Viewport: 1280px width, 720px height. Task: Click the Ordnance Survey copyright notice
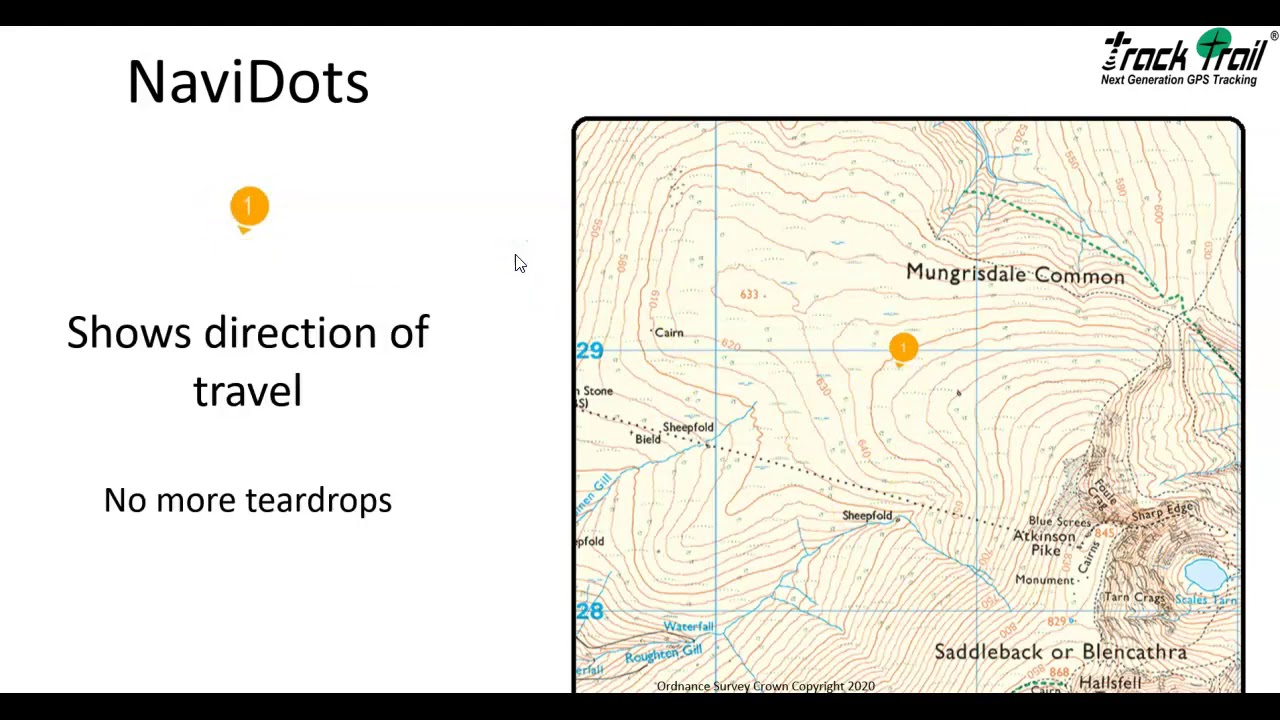(766, 686)
